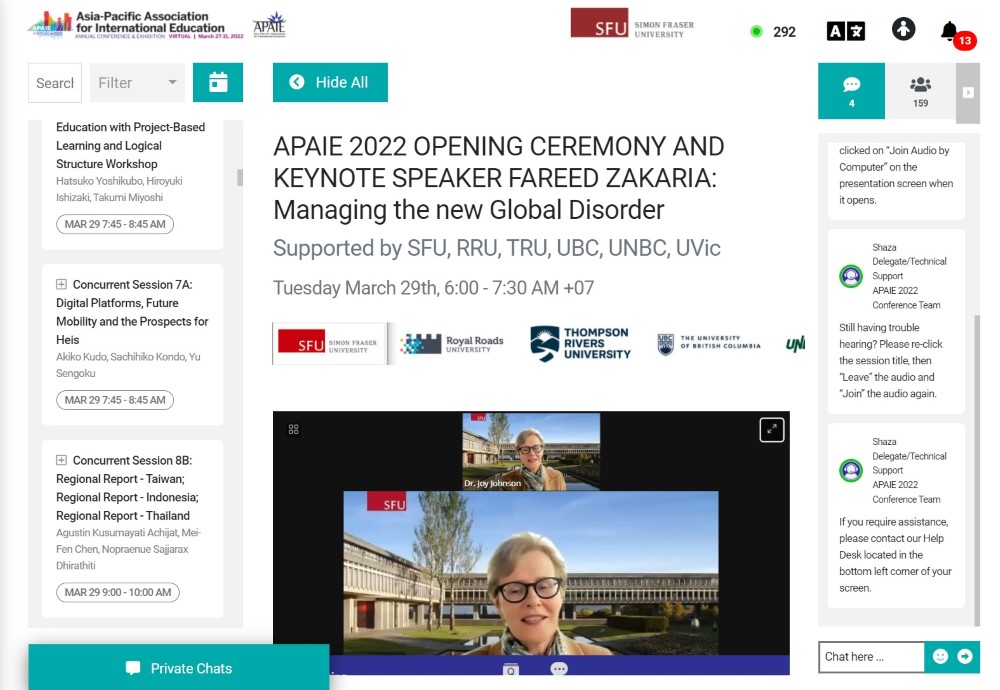Expand the video to fullscreen

tap(771, 429)
